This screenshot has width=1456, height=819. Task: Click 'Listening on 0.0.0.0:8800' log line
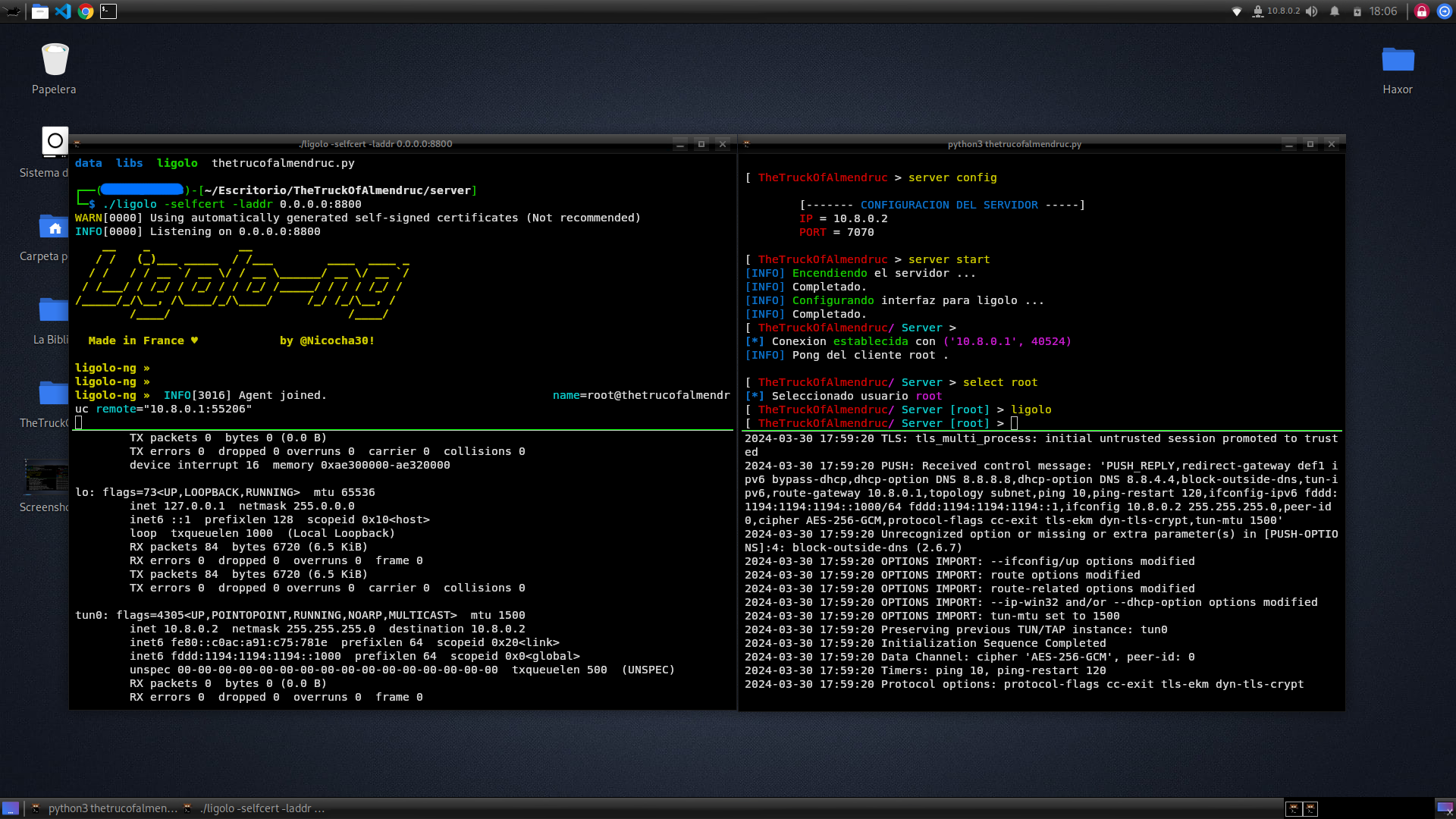(x=197, y=231)
